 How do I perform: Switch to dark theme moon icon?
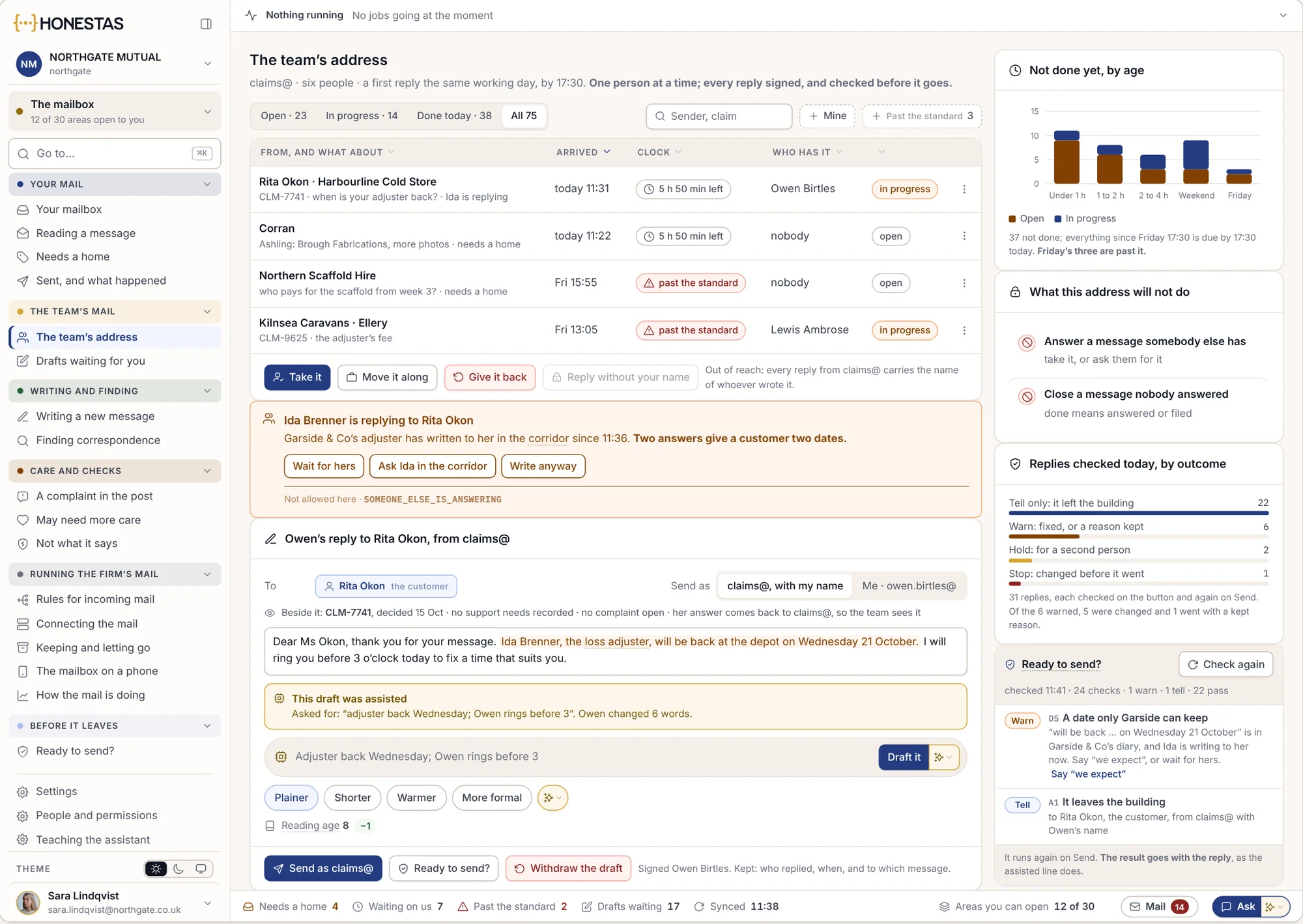(x=179, y=869)
